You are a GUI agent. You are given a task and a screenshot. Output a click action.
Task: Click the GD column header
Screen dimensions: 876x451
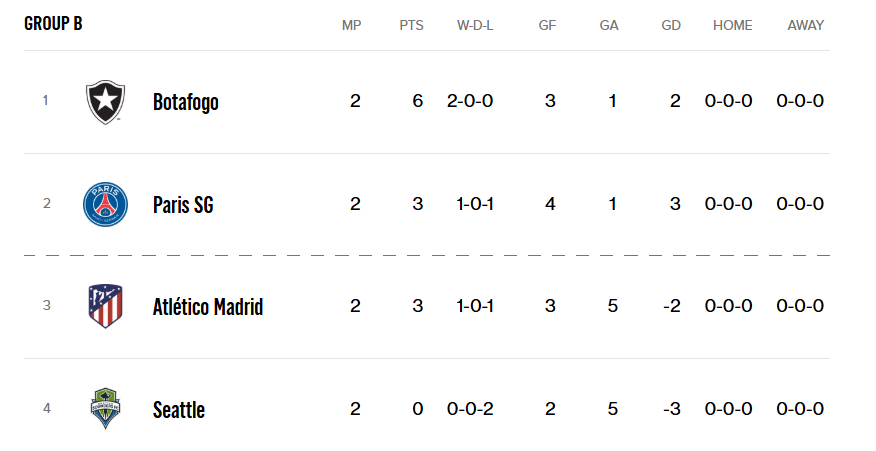671,25
